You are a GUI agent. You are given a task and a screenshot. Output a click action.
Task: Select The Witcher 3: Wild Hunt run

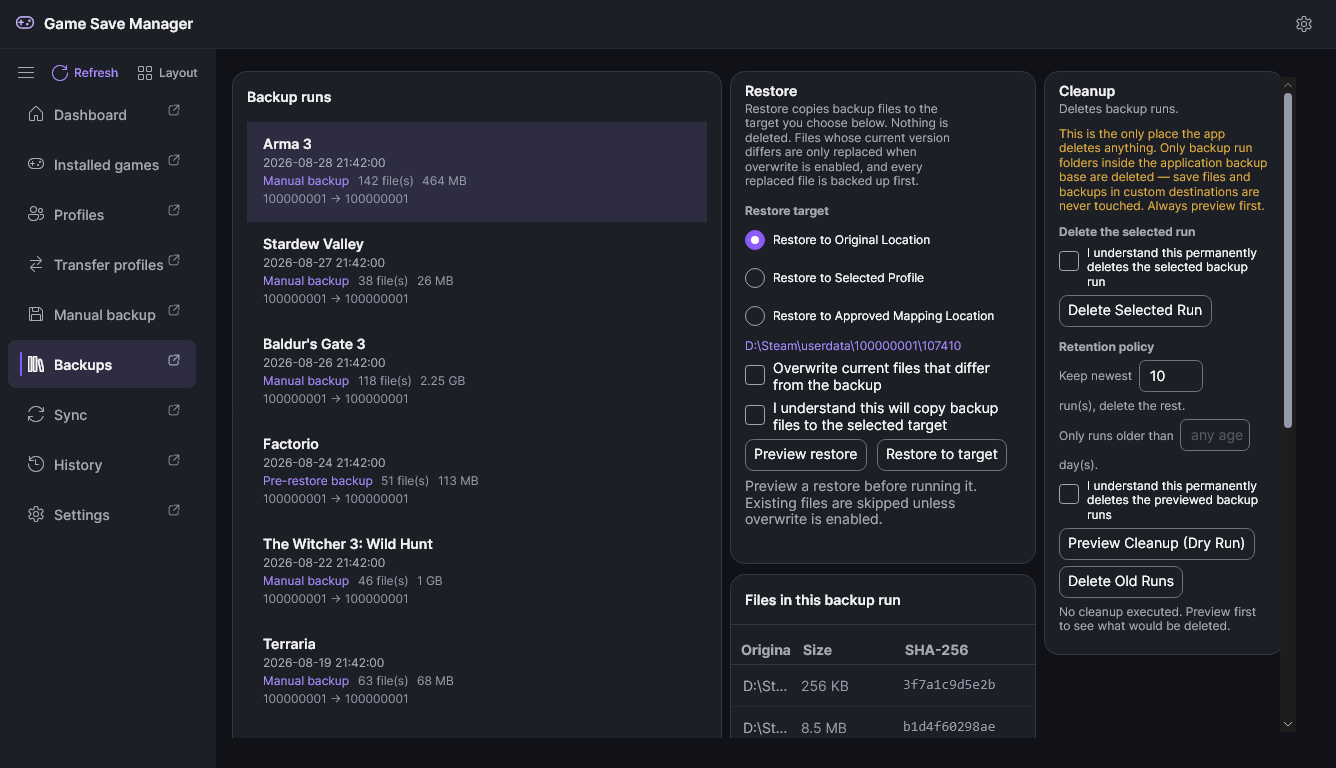pyautogui.click(x=477, y=571)
